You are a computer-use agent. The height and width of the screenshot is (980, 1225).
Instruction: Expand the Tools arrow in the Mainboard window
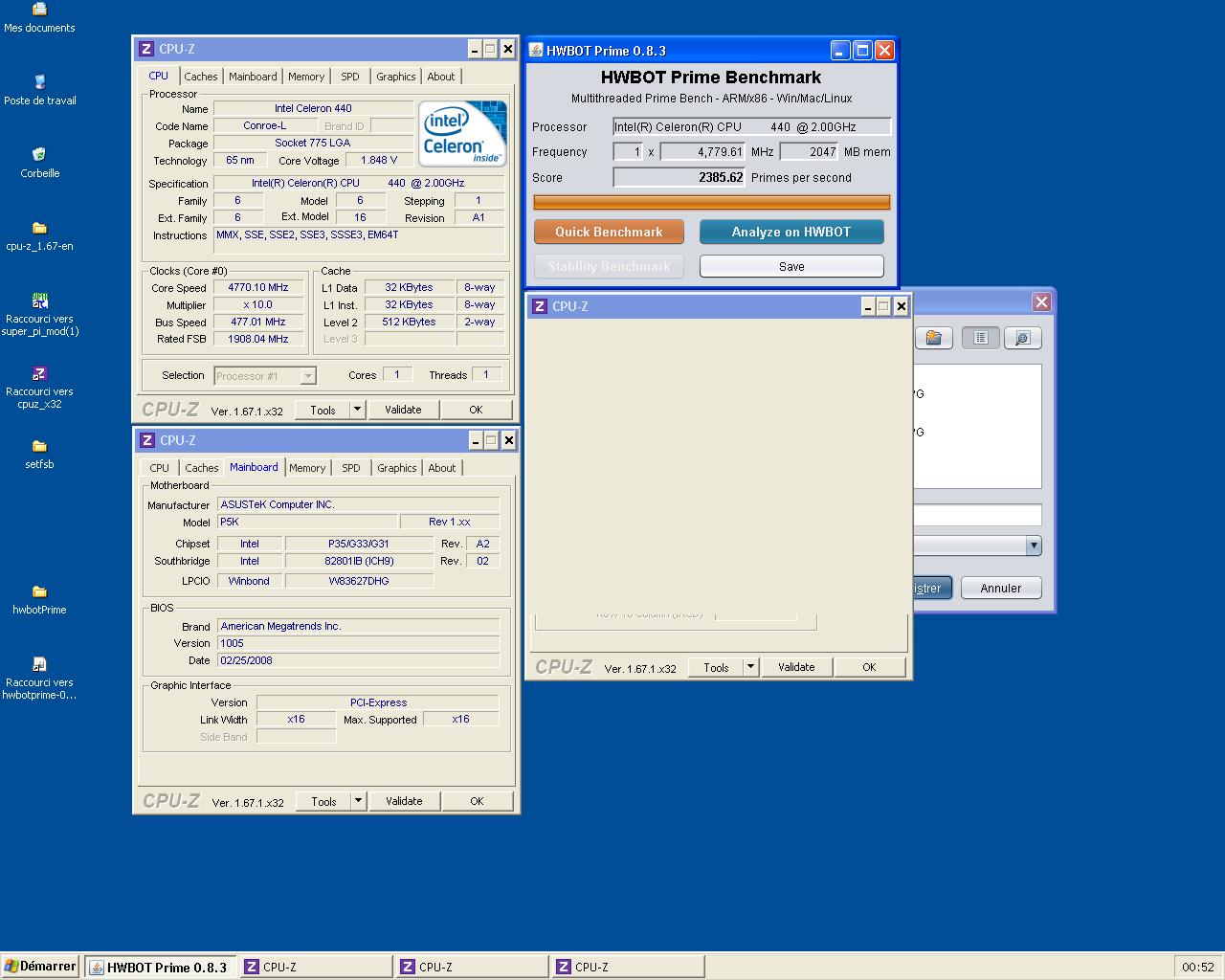click(358, 801)
